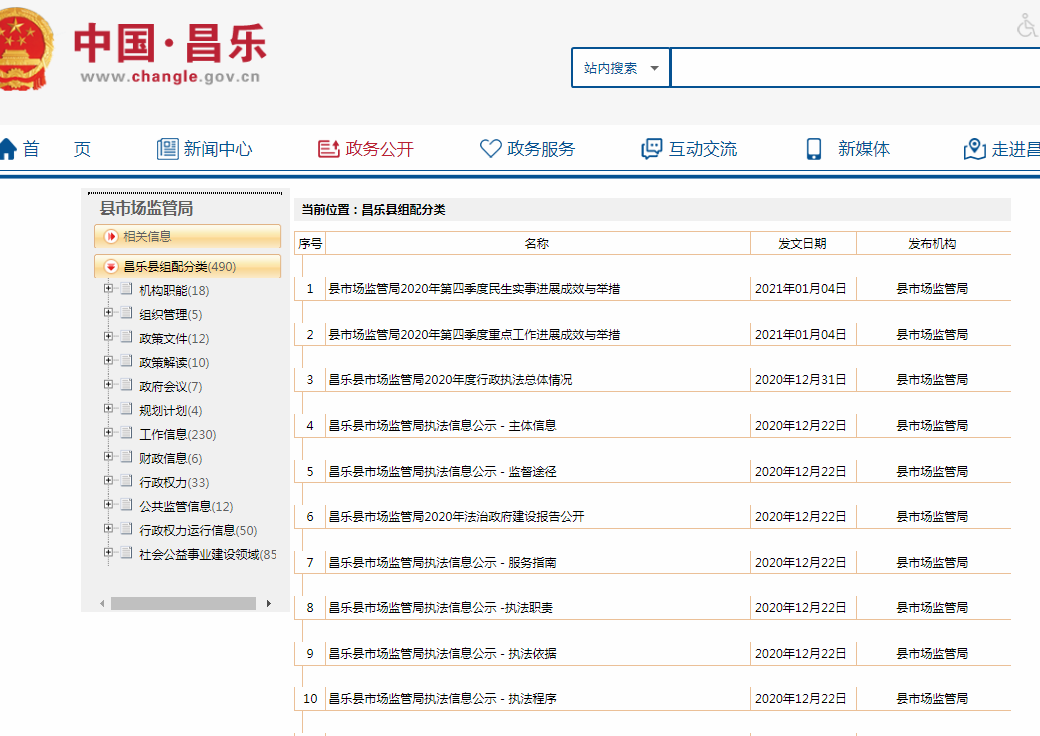The height and width of the screenshot is (736, 1040).
Task: Expand the 行政权力 tree node
Action: tap(108, 482)
